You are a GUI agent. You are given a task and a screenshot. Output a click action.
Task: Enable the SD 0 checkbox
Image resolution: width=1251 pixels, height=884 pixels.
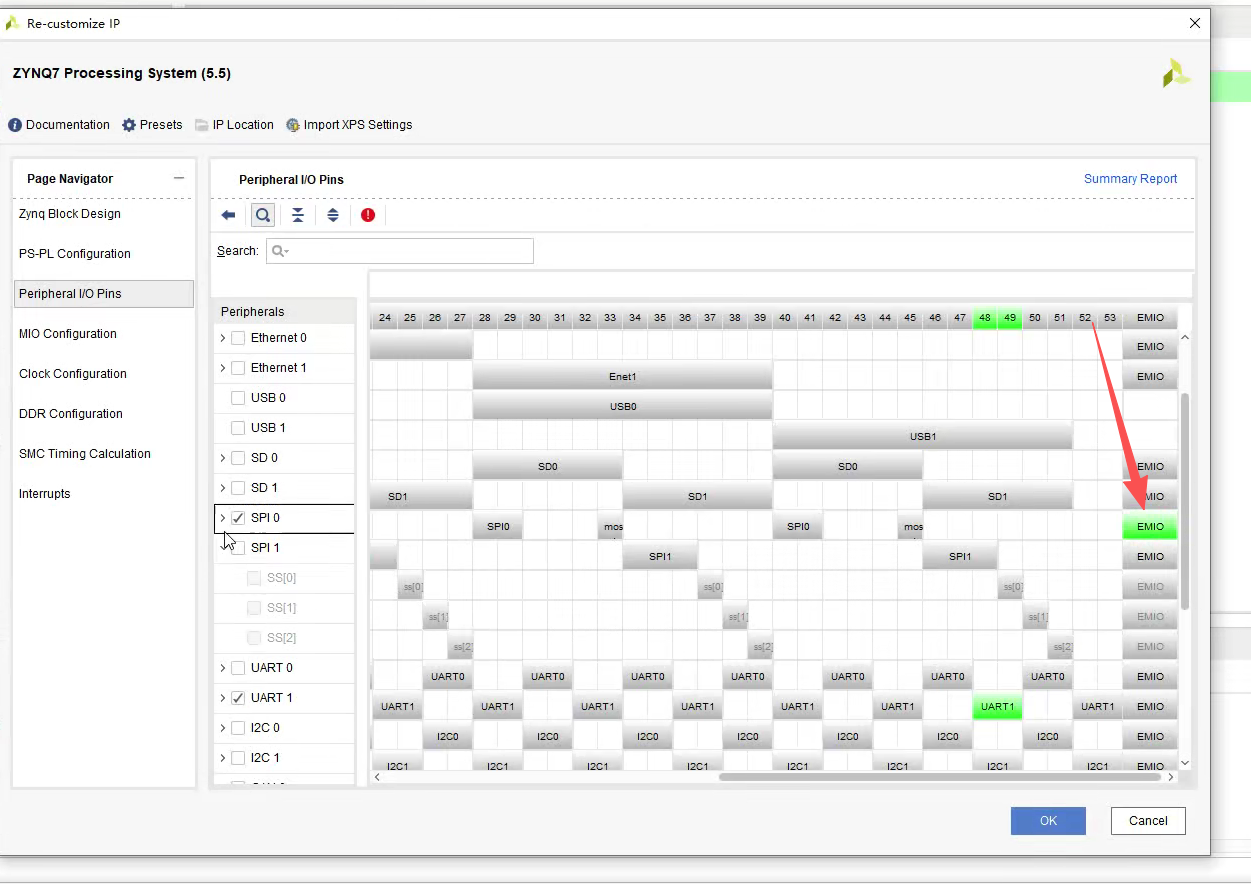click(238, 458)
